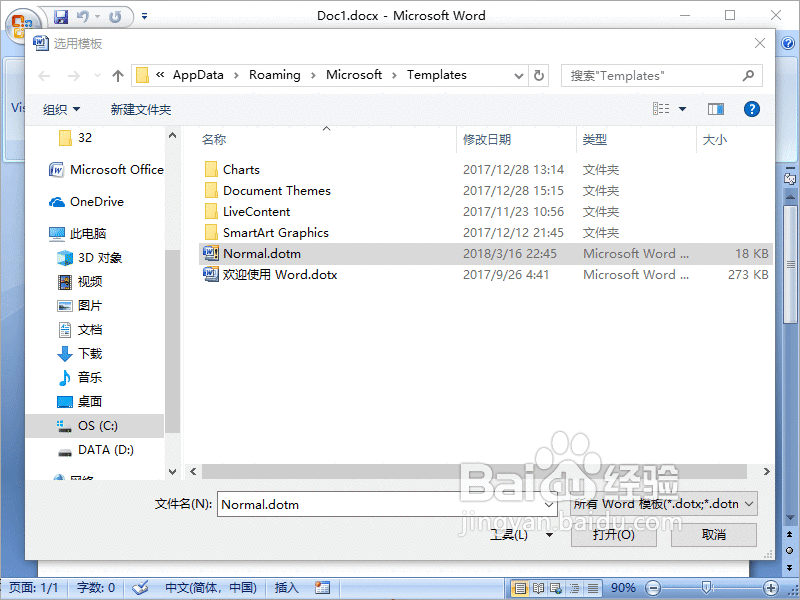Open recent locations dropdown arrow
This screenshot has height=600, width=800.
tap(97, 76)
